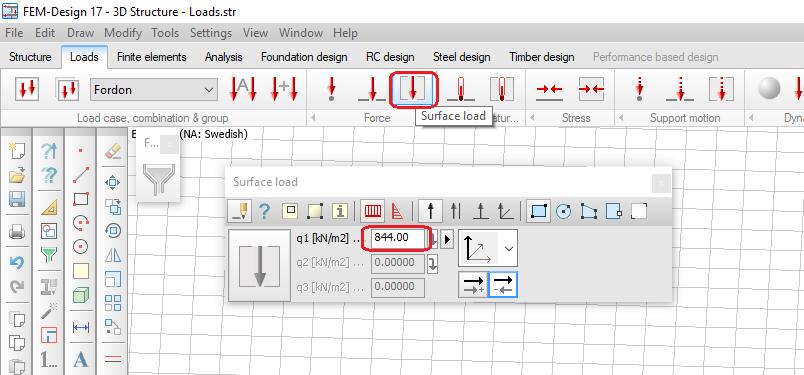Click the large surface load preview button

pyautogui.click(x=259, y=265)
